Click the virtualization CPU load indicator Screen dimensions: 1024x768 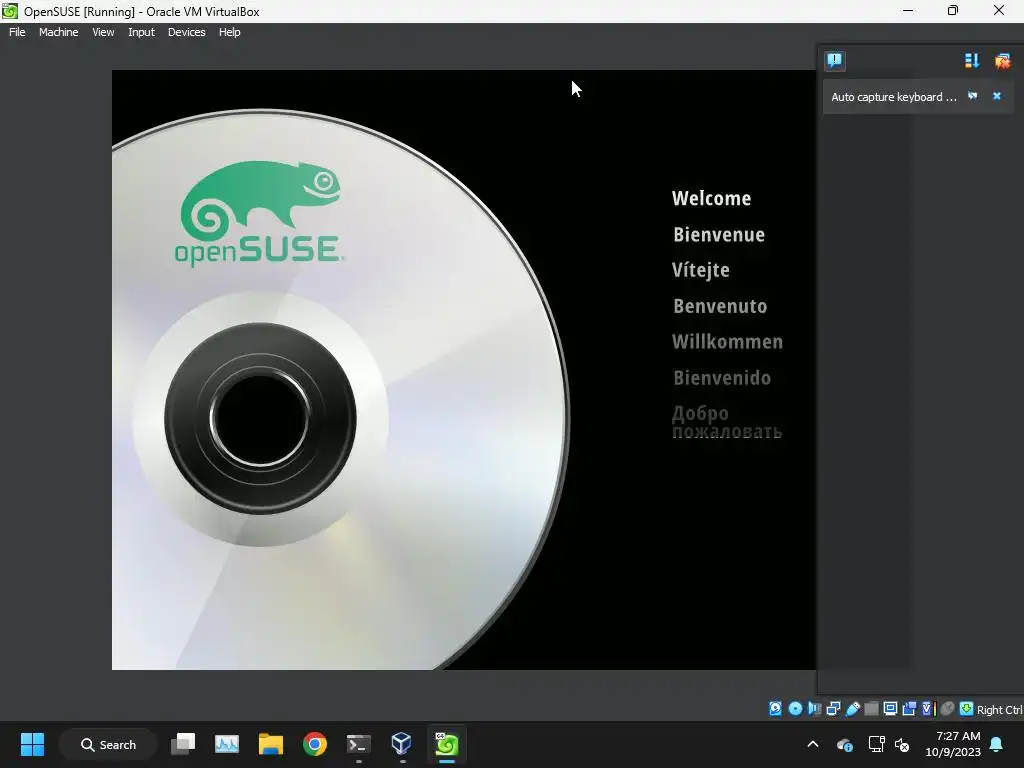pyautogui.click(x=929, y=709)
